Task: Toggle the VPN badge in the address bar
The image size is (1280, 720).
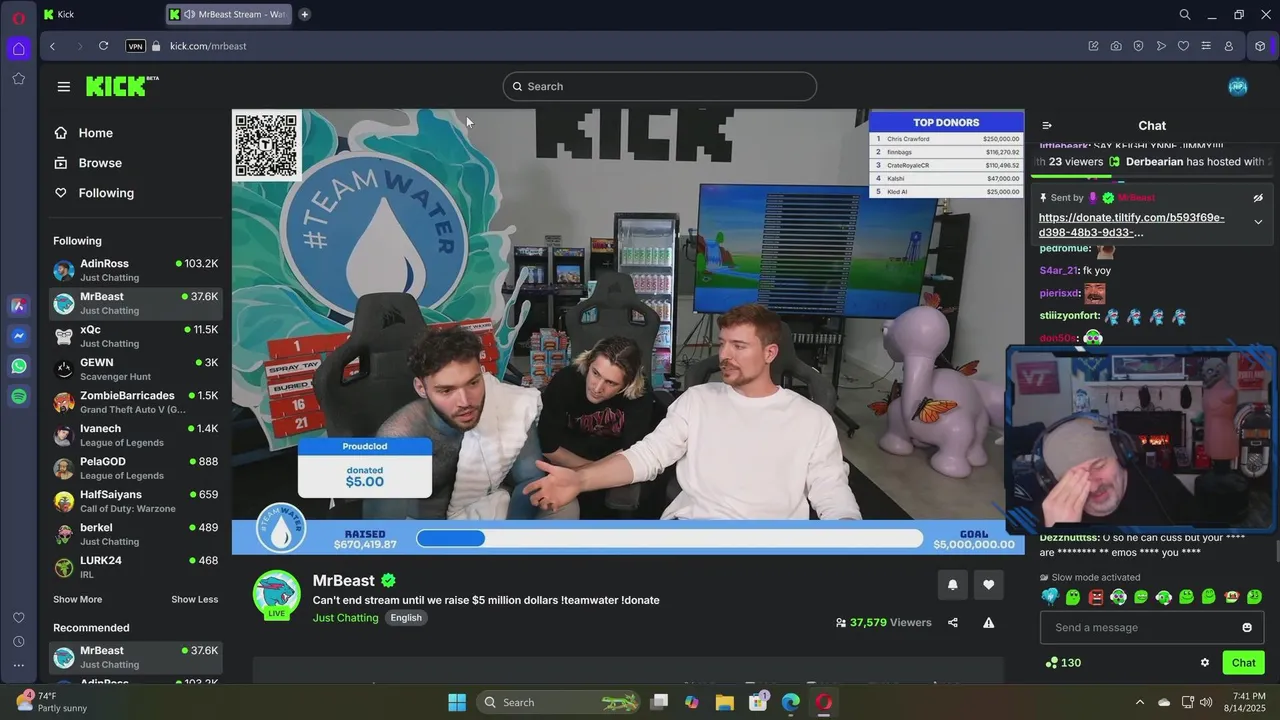Action: pos(136,46)
